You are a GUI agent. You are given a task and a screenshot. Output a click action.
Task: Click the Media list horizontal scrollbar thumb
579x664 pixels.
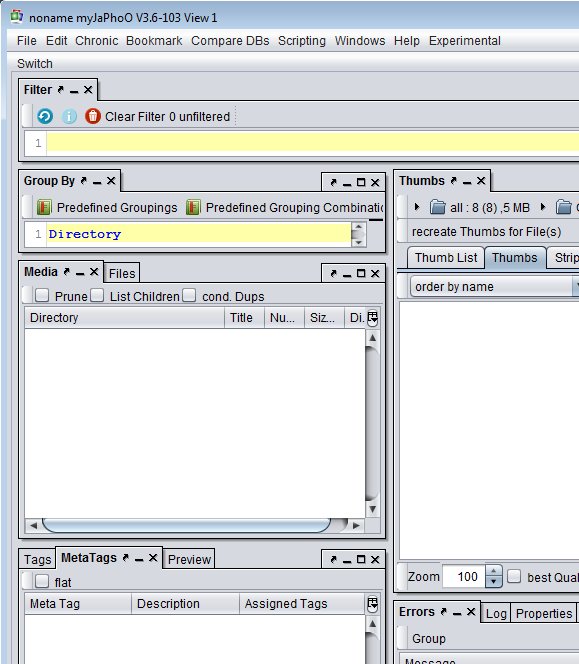[x=186, y=526]
